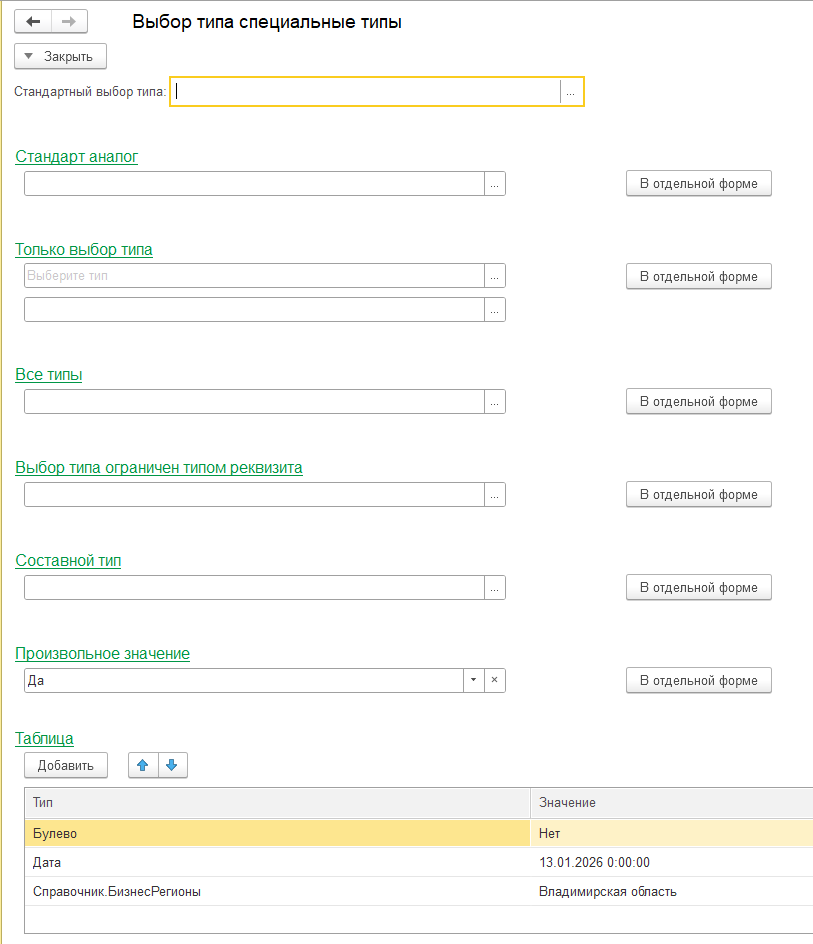Click В отдельной форме beside Составной тип
Viewport: 813px width, 944px height.
point(698,588)
